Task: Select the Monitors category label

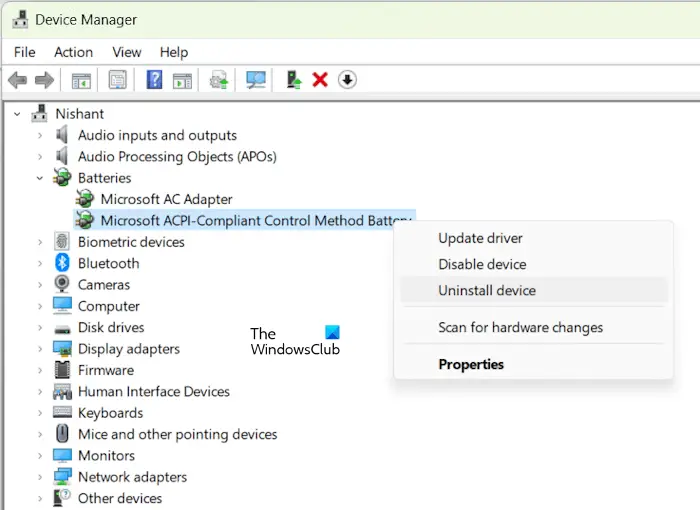Action: click(x=106, y=456)
